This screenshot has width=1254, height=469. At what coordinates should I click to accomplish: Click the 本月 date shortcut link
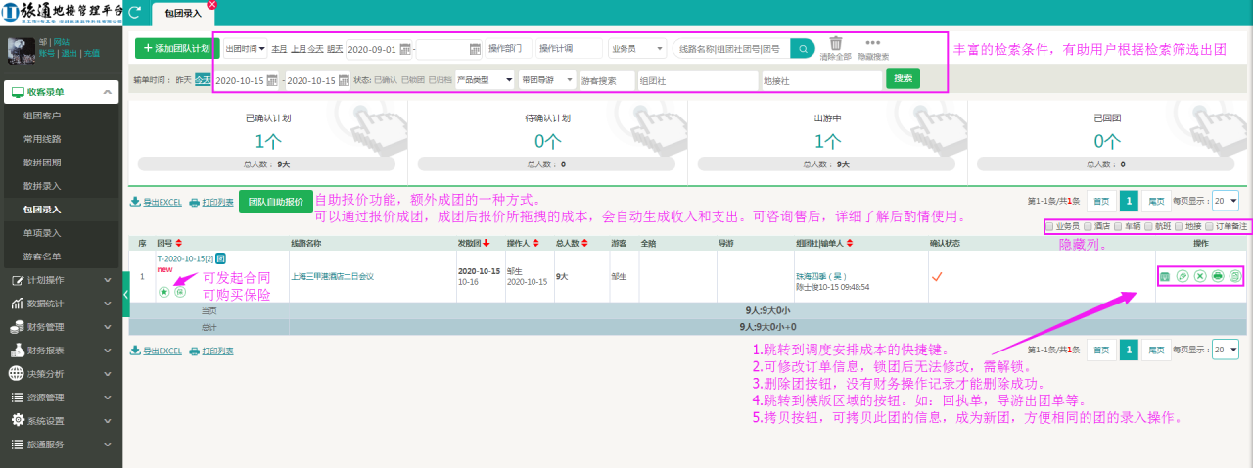click(280, 48)
